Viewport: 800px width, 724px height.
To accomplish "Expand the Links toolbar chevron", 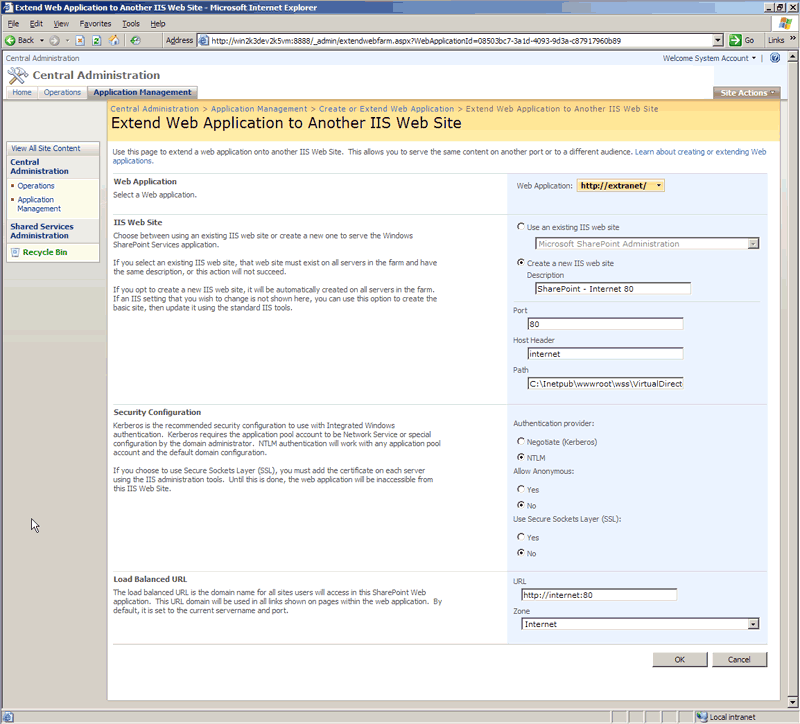I will (792, 39).
